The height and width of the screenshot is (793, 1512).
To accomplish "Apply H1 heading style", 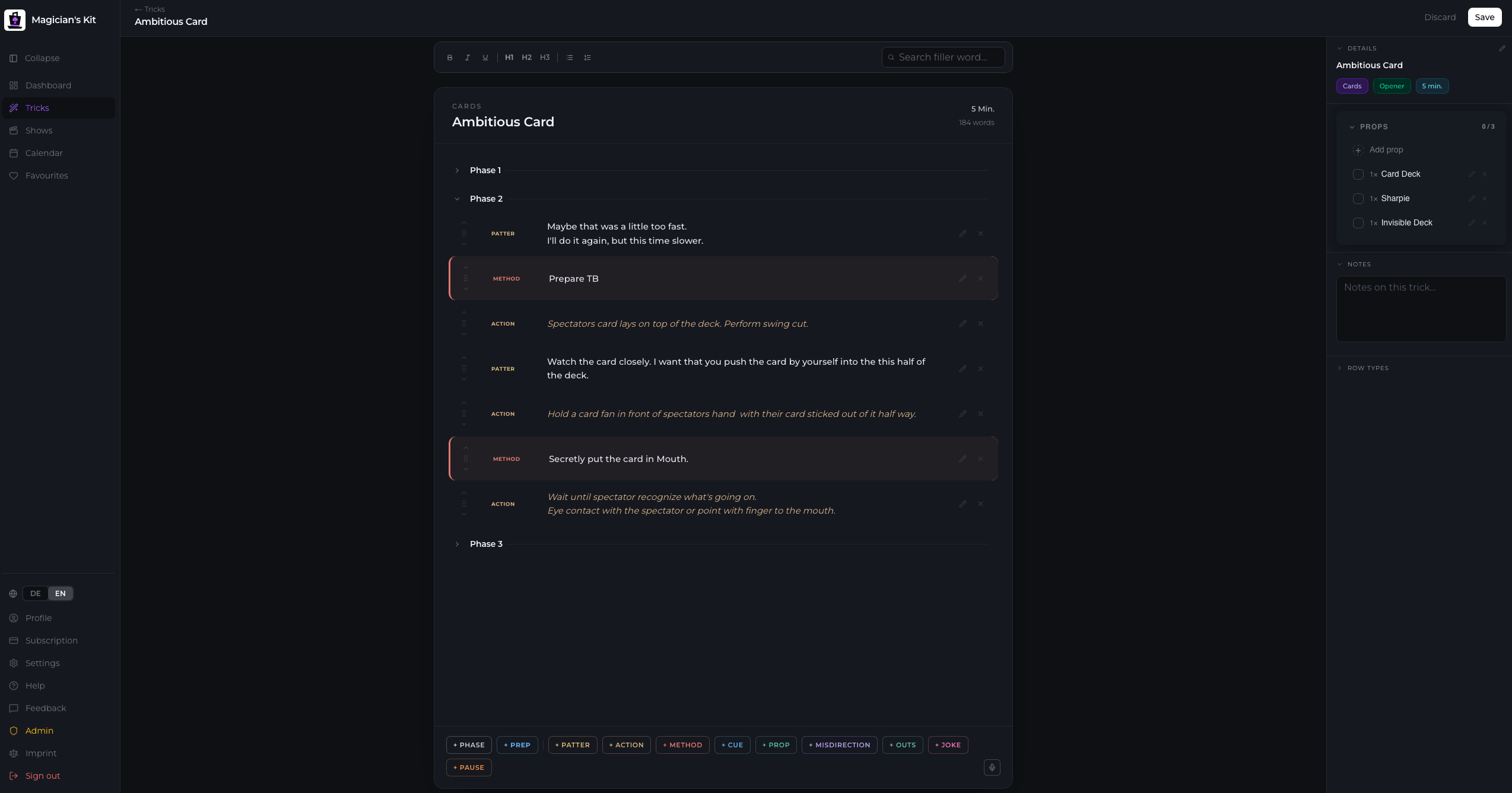I will pos(509,58).
